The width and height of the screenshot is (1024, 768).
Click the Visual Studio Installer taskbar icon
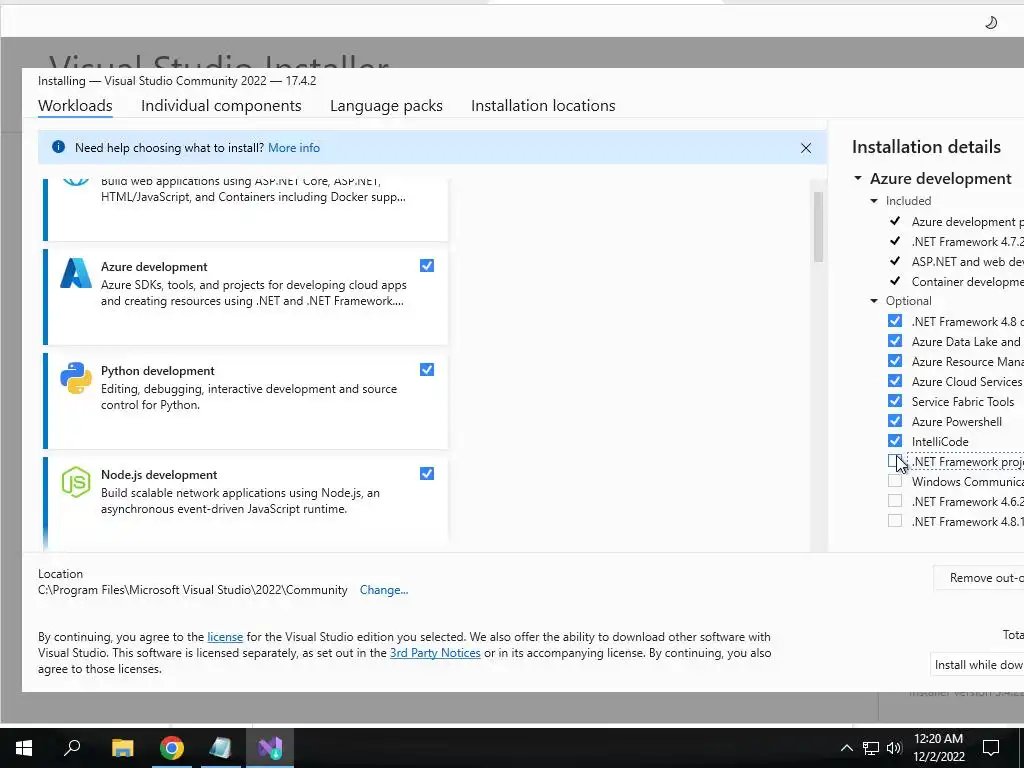(270, 748)
